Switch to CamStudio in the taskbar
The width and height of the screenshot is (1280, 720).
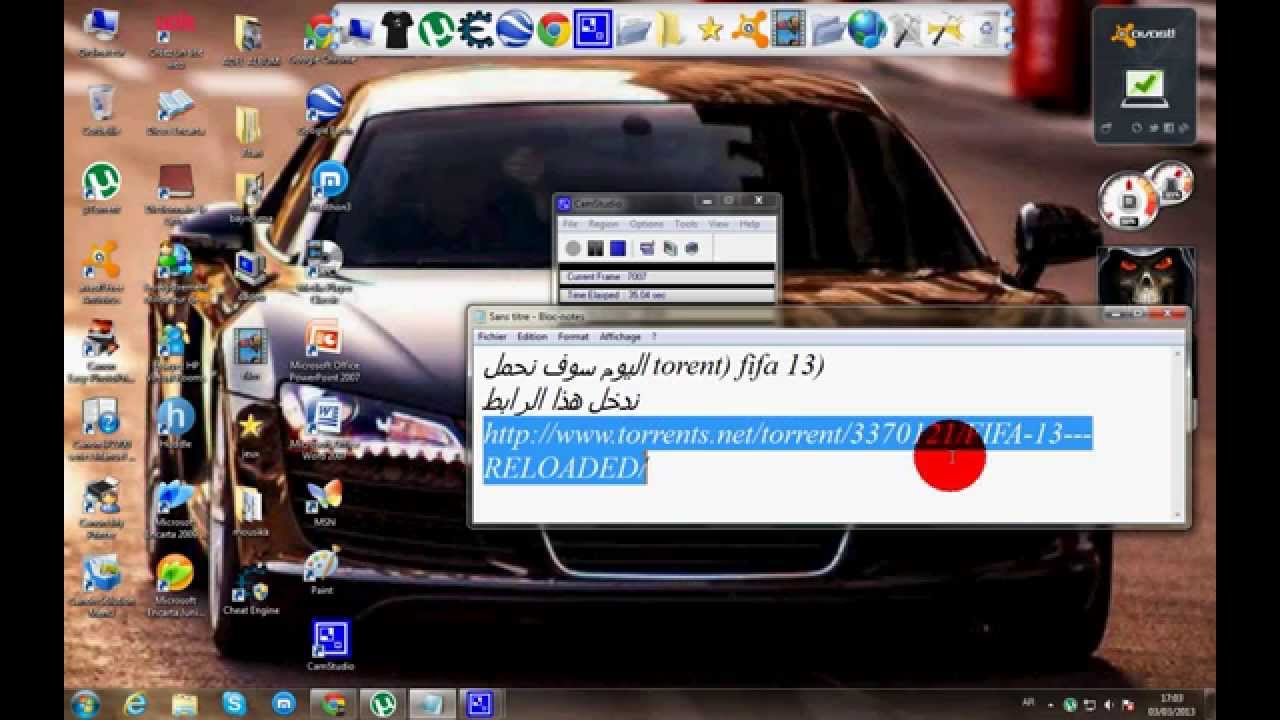pyautogui.click(x=481, y=704)
